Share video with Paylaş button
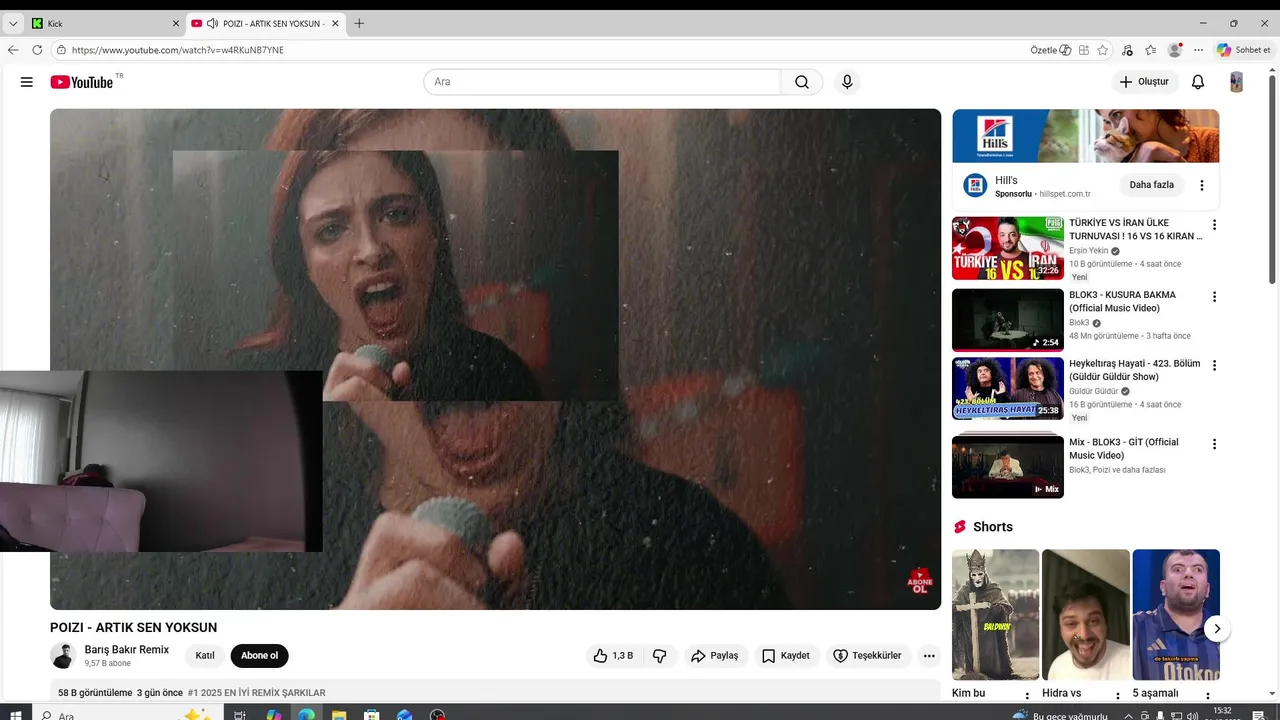The height and width of the screenshot is (720, 1280). coord(714,656)
